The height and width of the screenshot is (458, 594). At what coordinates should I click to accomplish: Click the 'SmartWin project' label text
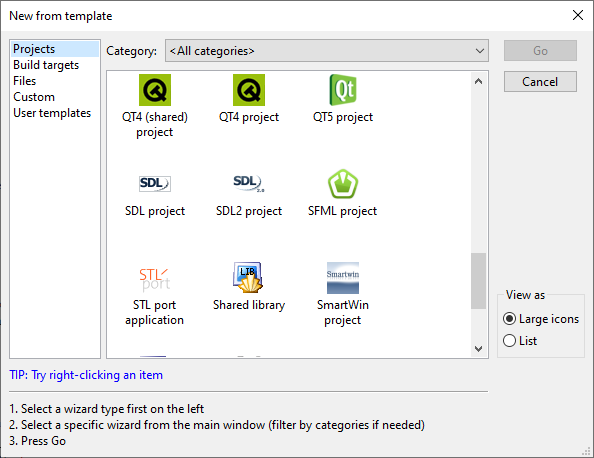click(343, 313)
